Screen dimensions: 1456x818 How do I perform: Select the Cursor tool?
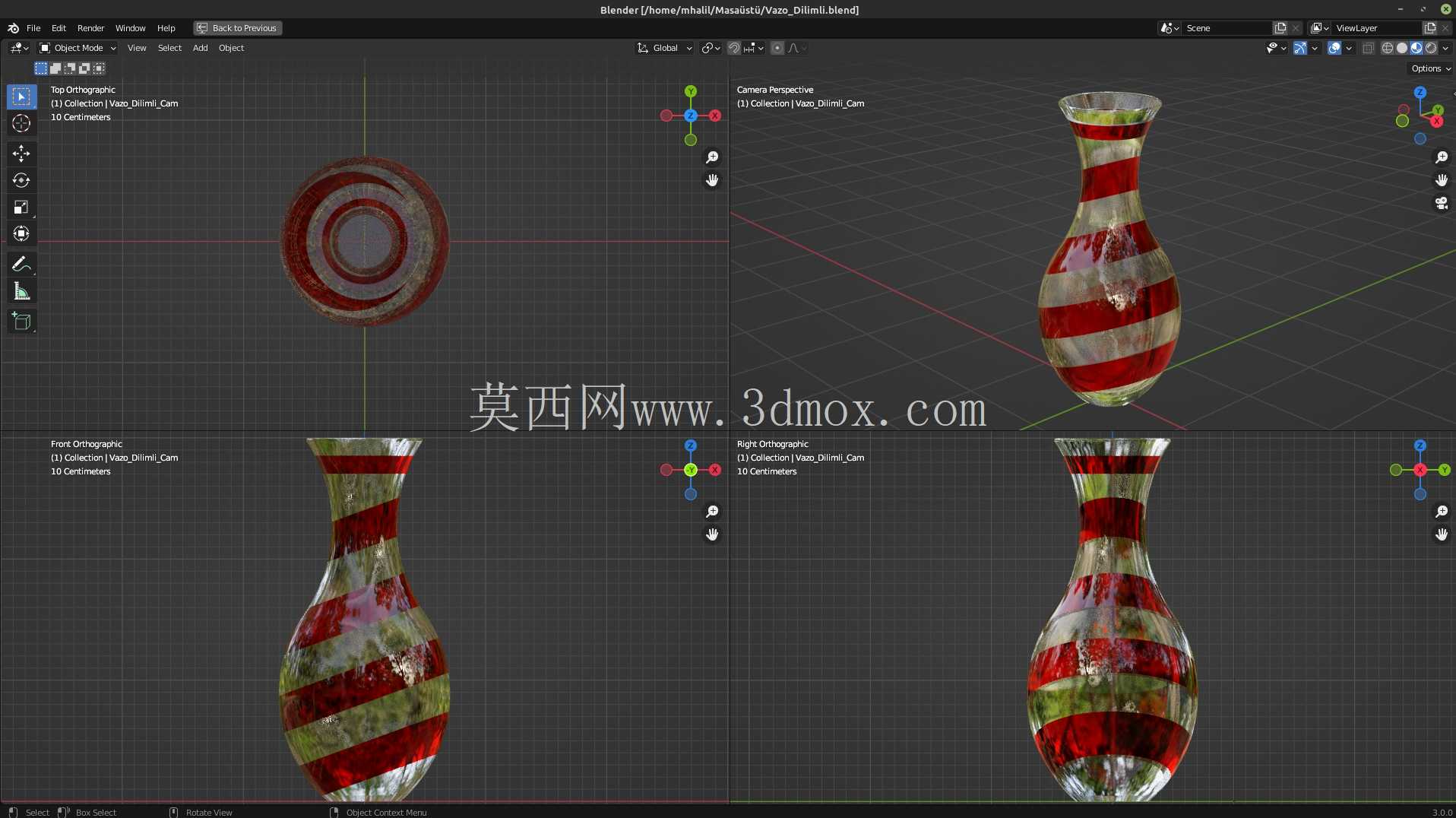(21, 123)
